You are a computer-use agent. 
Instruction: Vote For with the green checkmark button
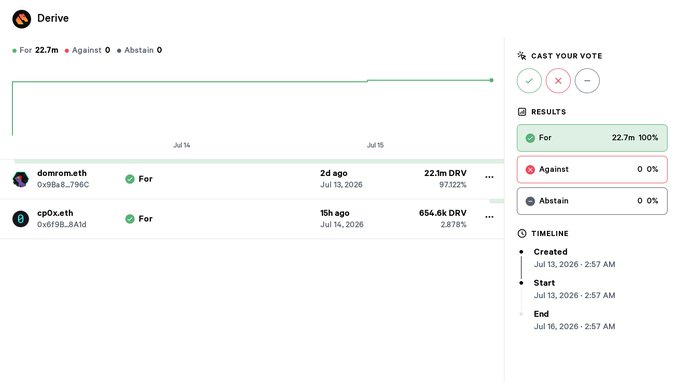tap(529, 81)
